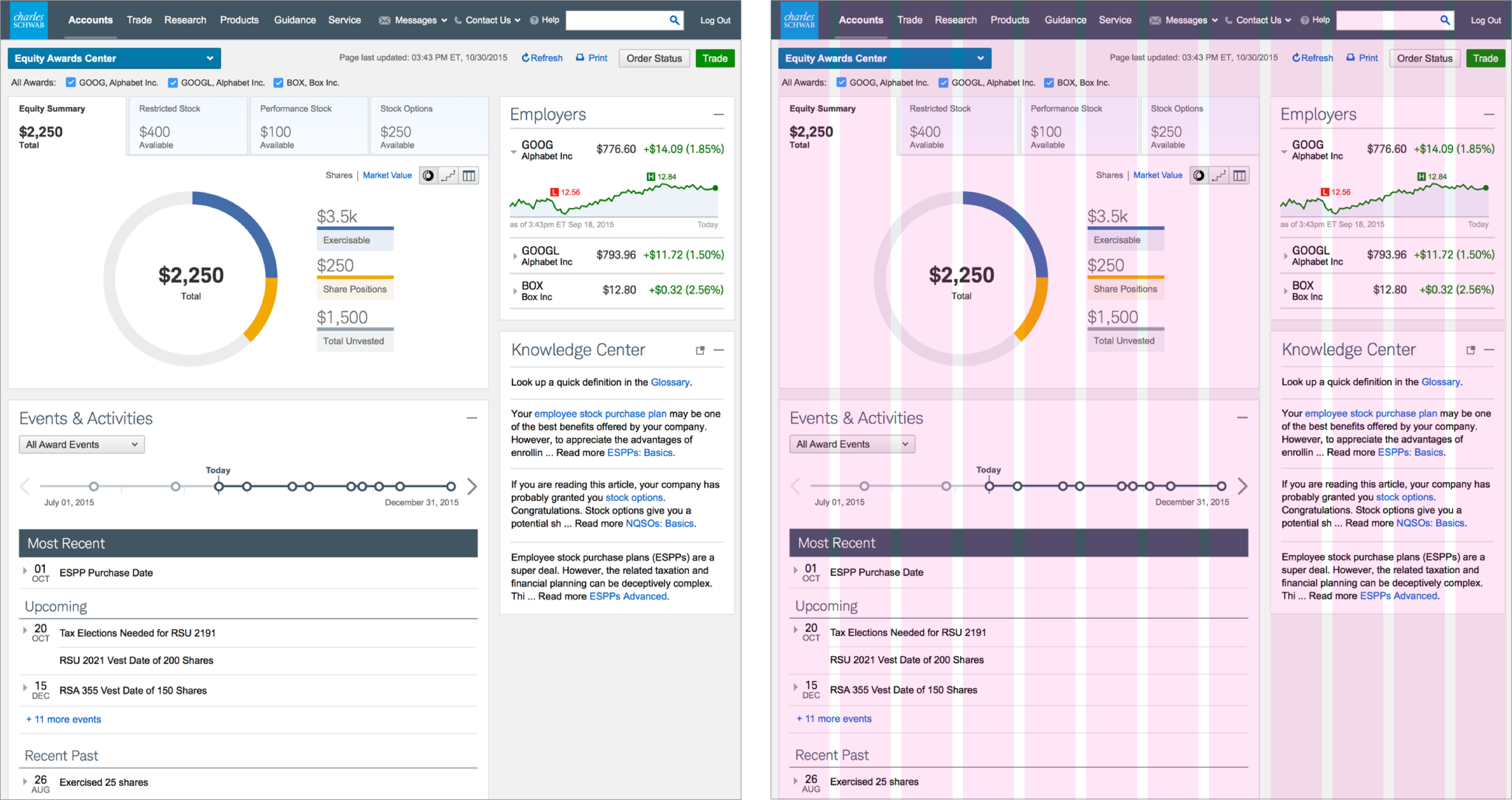Uncheck BOX, Box Inc. in the left page
Image resolution: width=1512 pixels, height=800 pixels.
pyautogui.click(x=278, y=82)
